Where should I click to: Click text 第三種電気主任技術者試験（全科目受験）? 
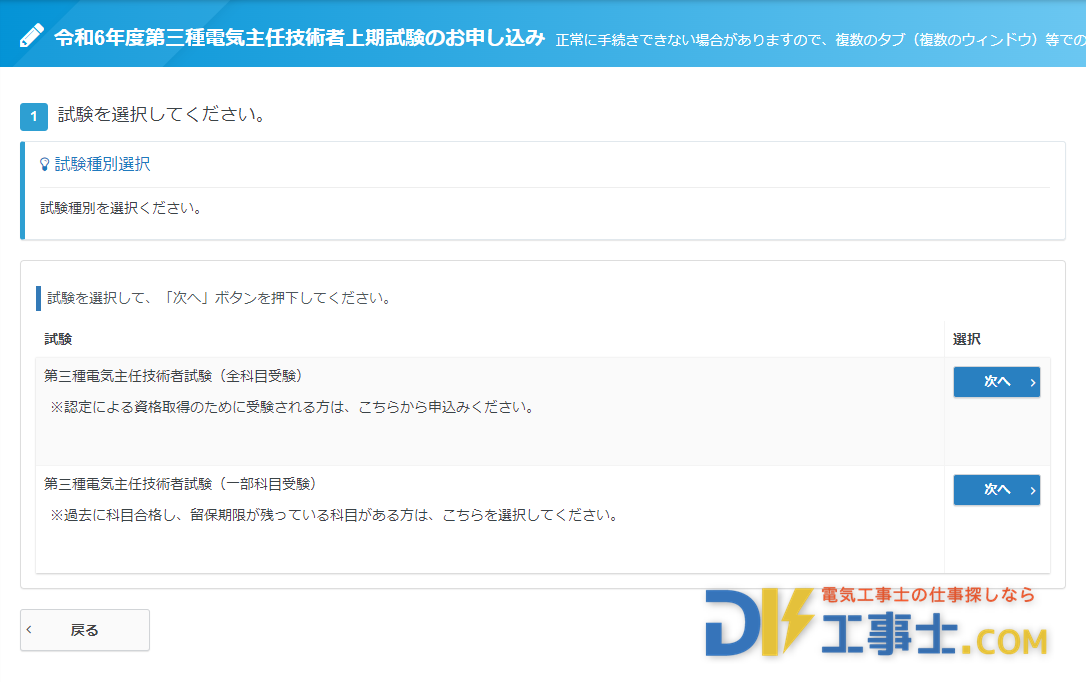174,376
